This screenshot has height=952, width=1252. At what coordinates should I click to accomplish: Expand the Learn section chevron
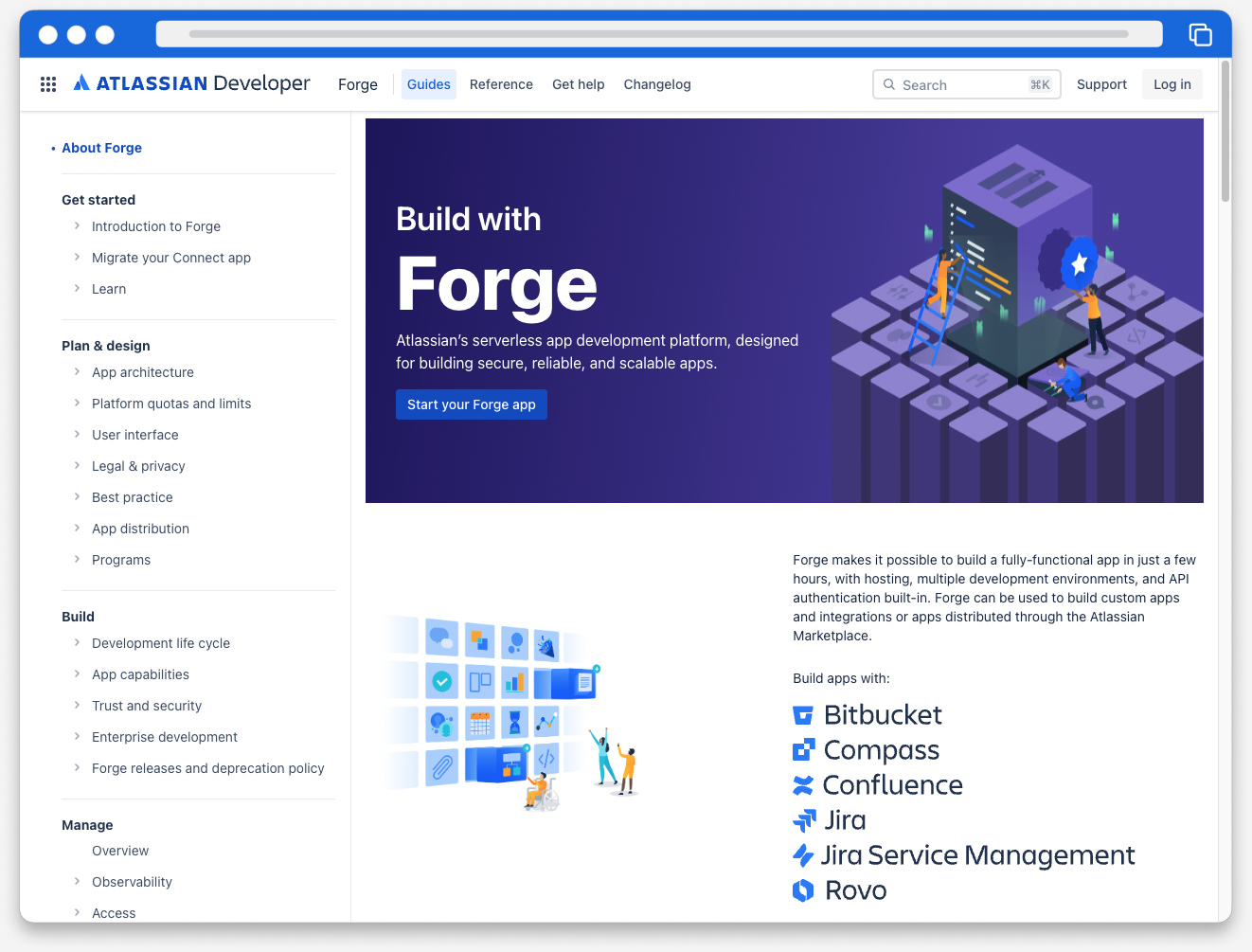77,288
